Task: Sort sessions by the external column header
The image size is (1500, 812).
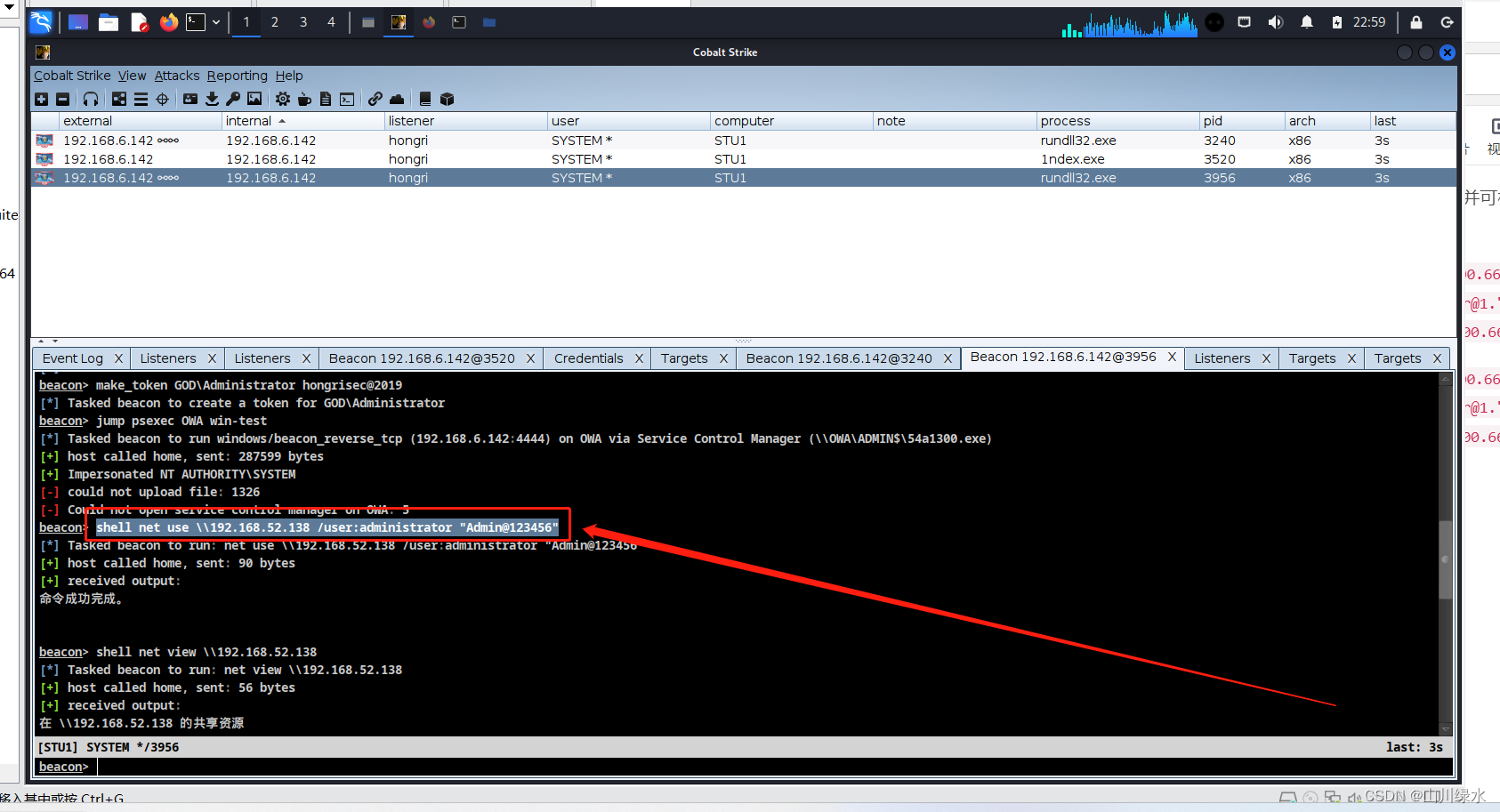Action: [x=140, y=121]
